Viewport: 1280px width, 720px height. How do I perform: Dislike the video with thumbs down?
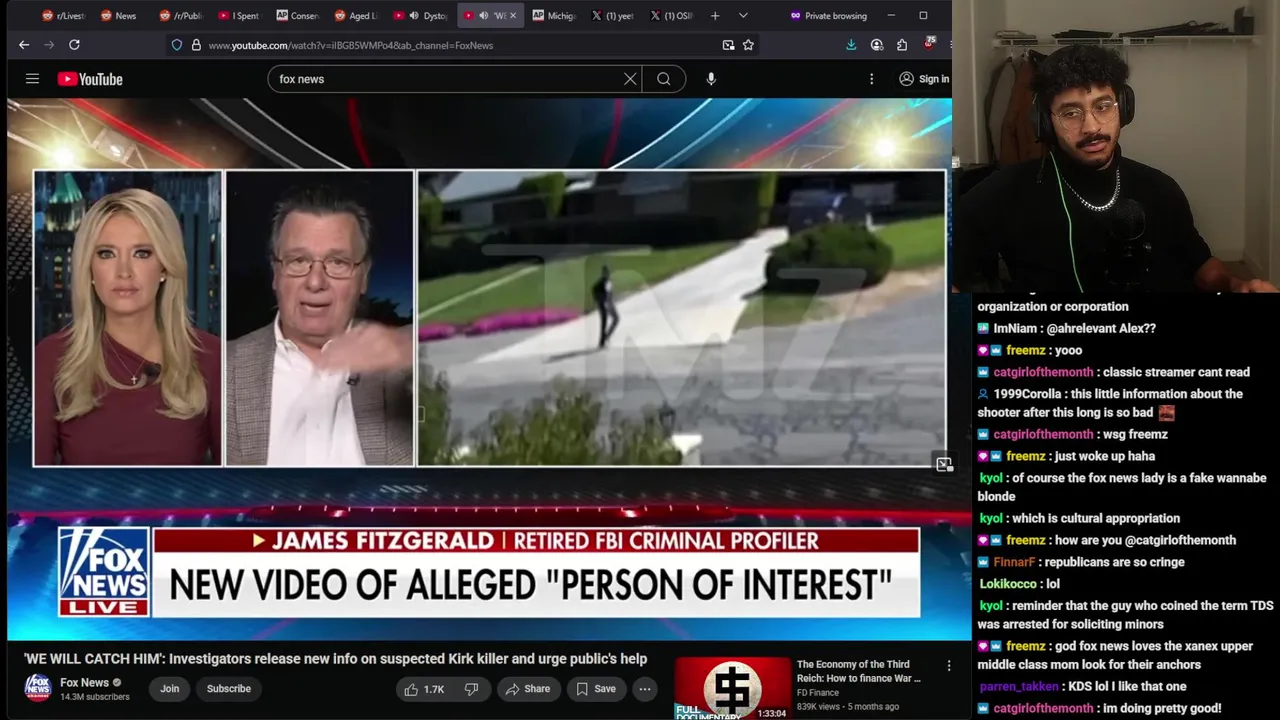pyautogui.click(x=471, y=689)
